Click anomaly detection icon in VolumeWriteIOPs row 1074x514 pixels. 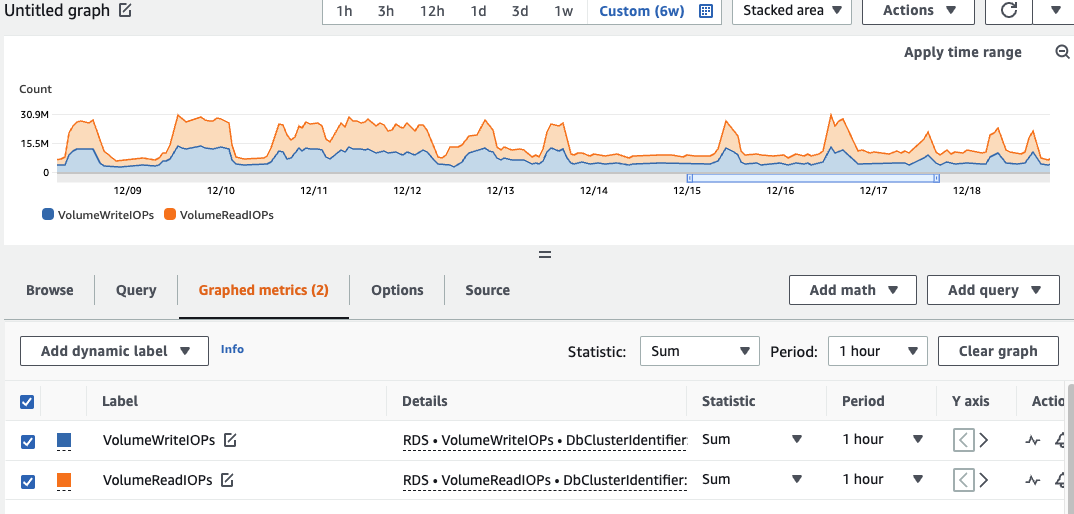1033,440
